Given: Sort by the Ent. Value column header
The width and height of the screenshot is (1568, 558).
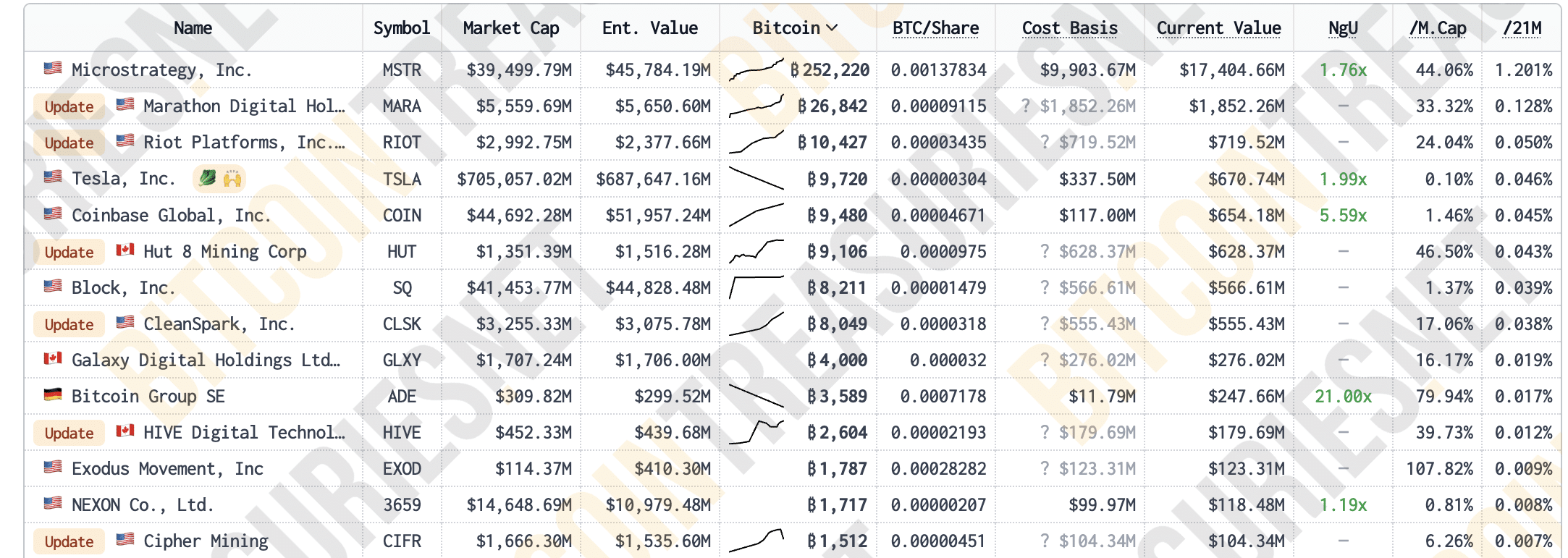Looking at the screenshot, I should tap(650, 28).
